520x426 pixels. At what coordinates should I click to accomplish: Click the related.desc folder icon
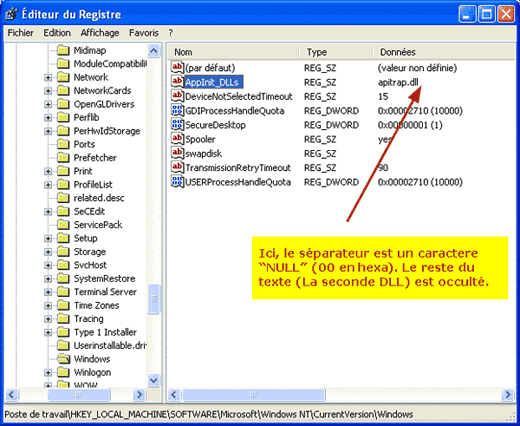click(63, 198)
